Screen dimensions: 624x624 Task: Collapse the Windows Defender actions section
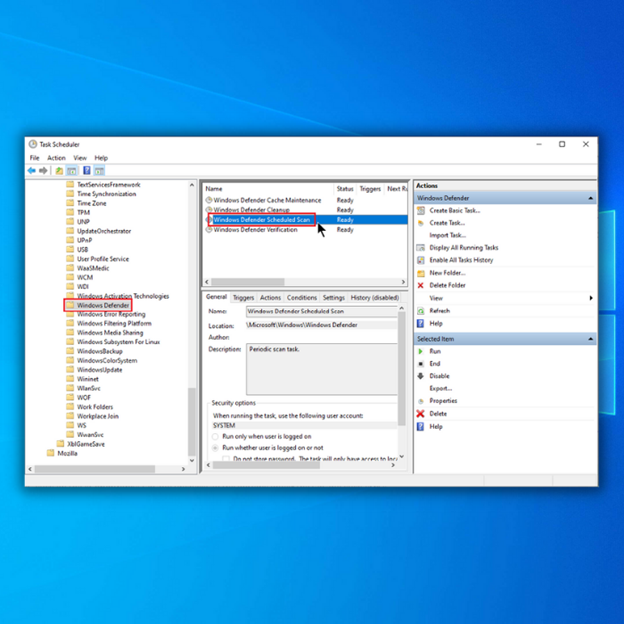coord(591,198)
